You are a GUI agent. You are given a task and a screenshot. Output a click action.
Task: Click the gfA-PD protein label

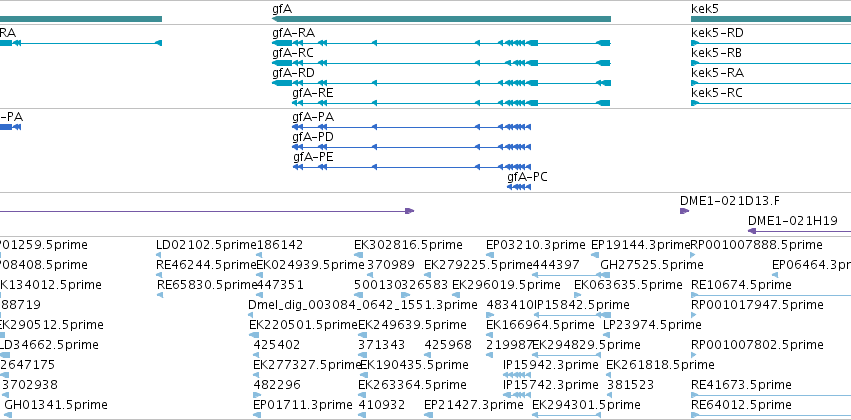313,137
